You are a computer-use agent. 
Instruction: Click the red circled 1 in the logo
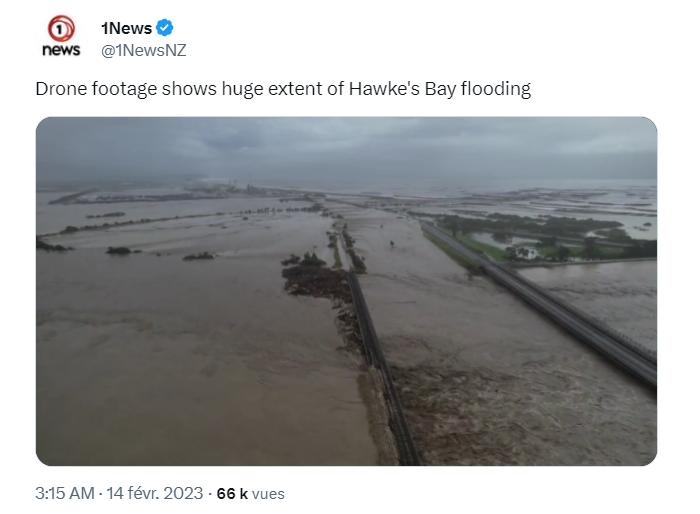(x=61, y=29)
